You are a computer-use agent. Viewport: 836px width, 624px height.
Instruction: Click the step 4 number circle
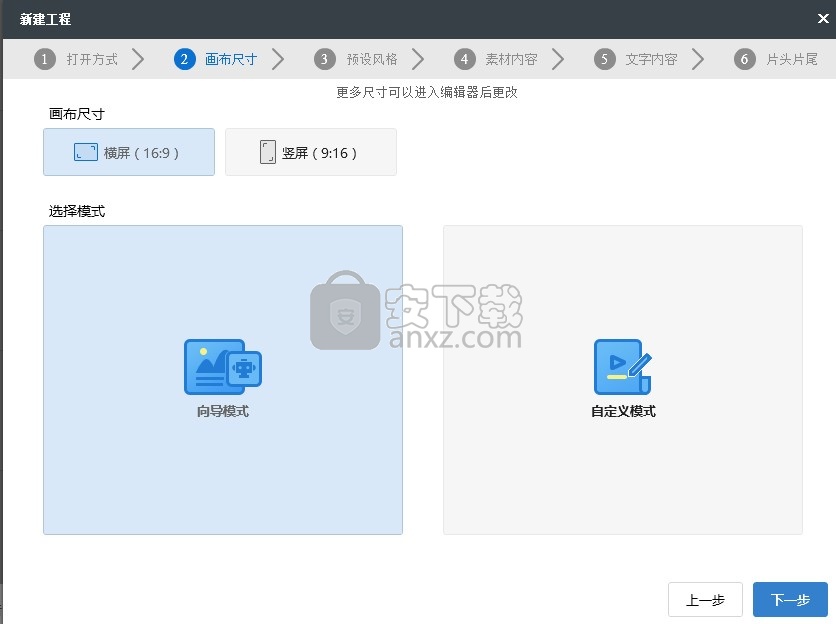(x=463, y=59)
